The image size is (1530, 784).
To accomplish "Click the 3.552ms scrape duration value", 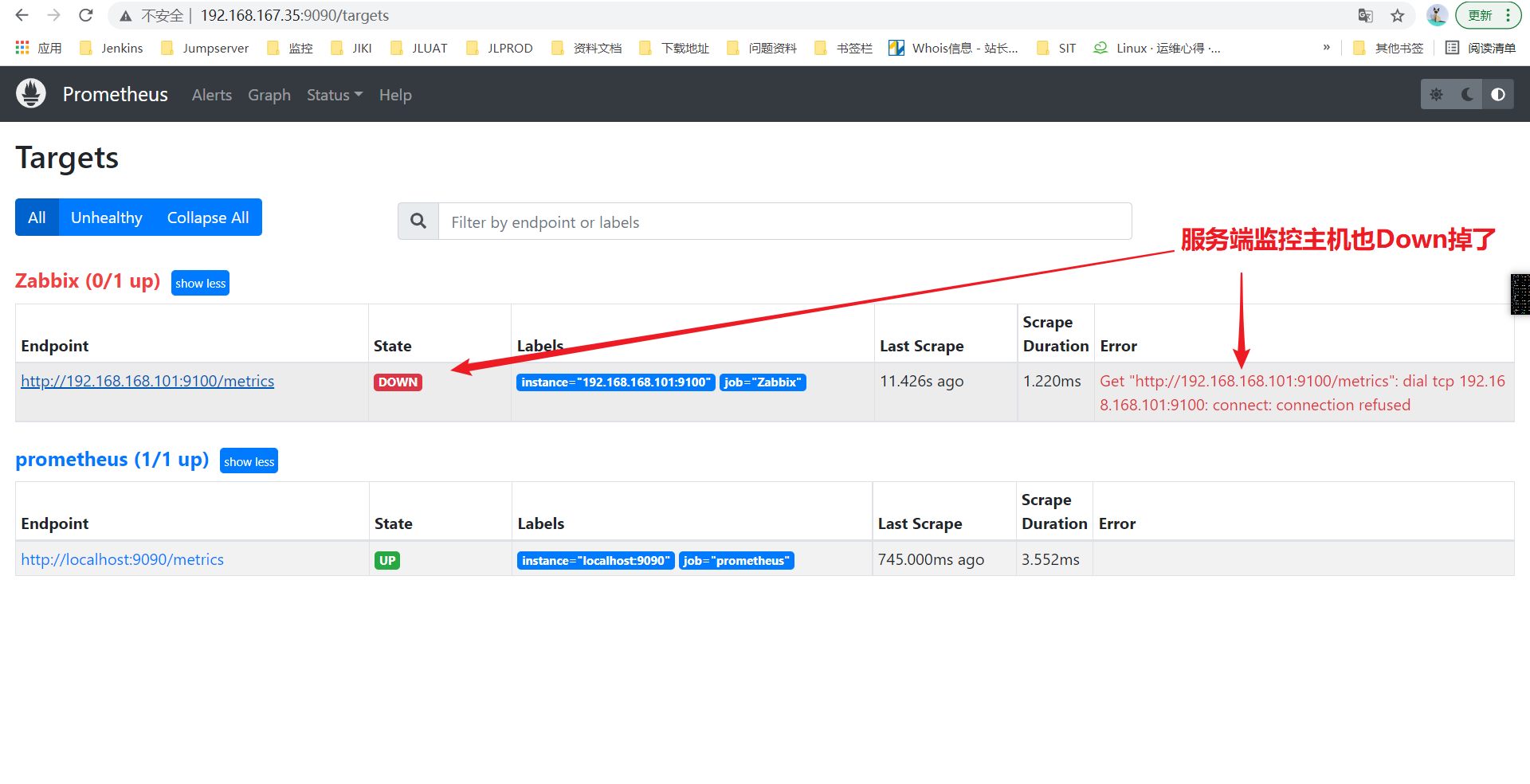I will click(1050, 559).
